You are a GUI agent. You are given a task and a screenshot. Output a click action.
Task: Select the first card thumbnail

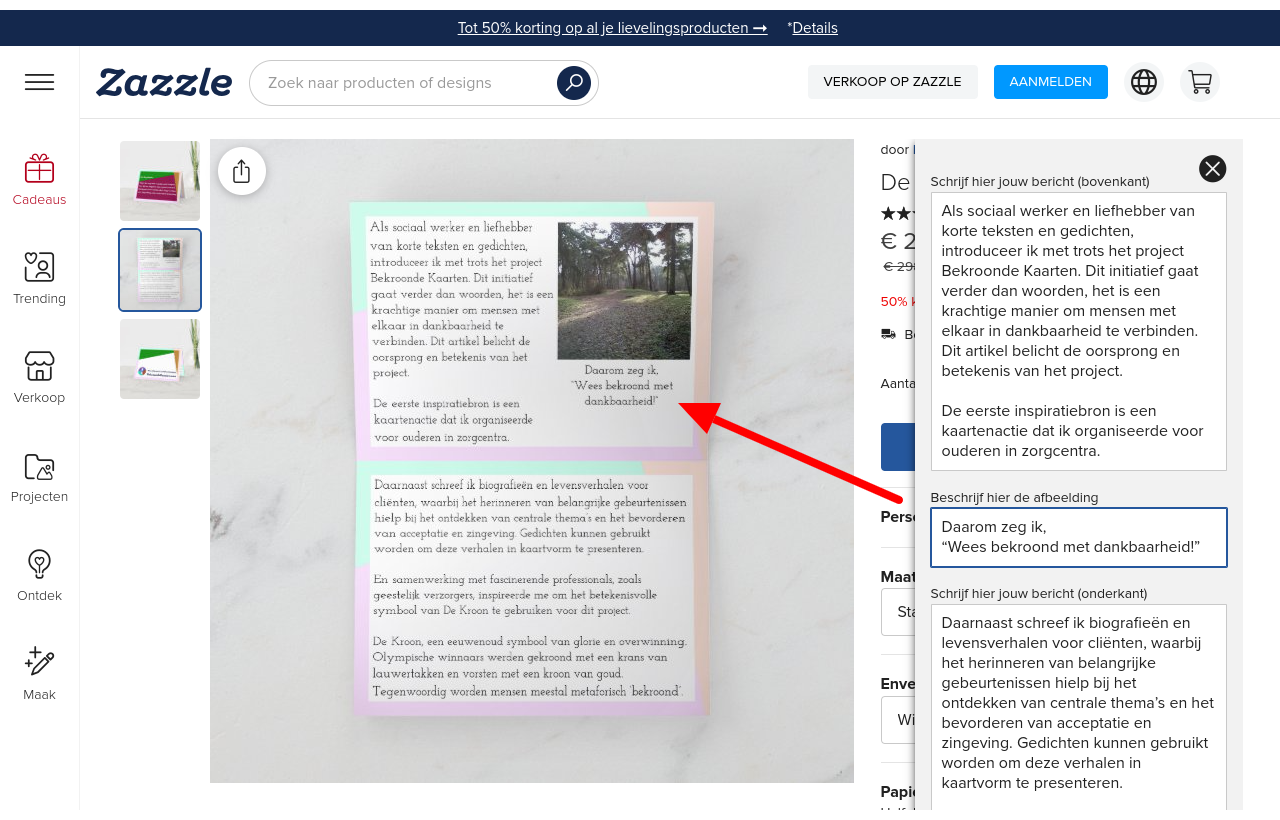(x=160, y=181)
